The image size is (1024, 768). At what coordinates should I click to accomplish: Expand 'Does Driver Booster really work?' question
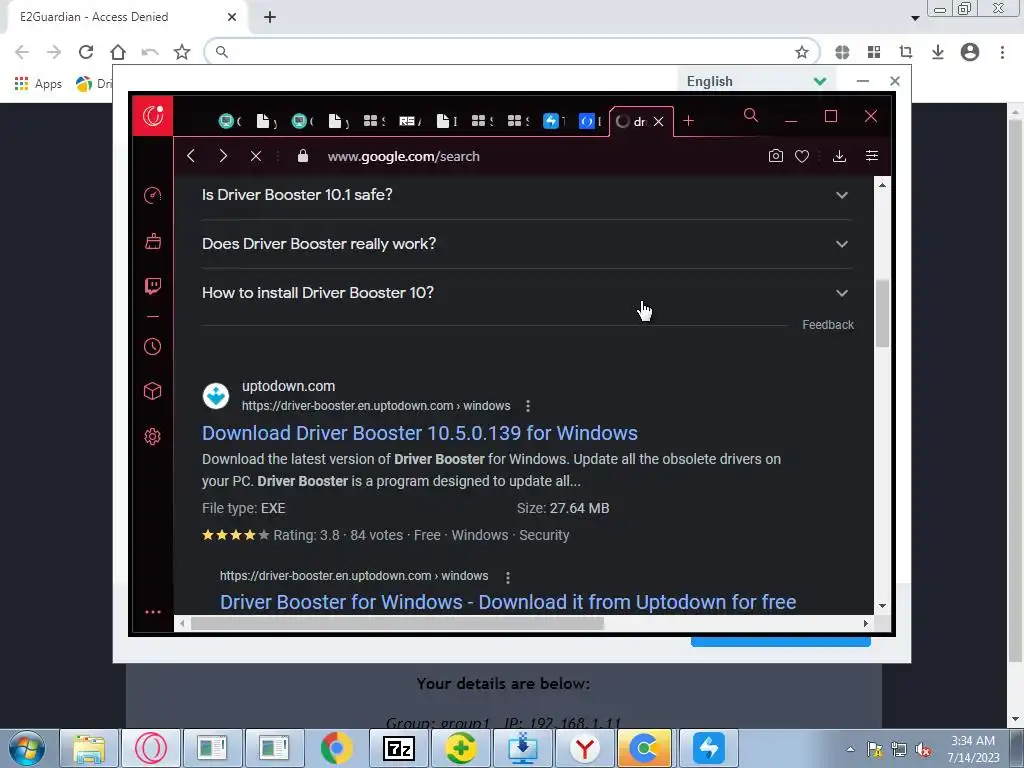pos(528,244)
